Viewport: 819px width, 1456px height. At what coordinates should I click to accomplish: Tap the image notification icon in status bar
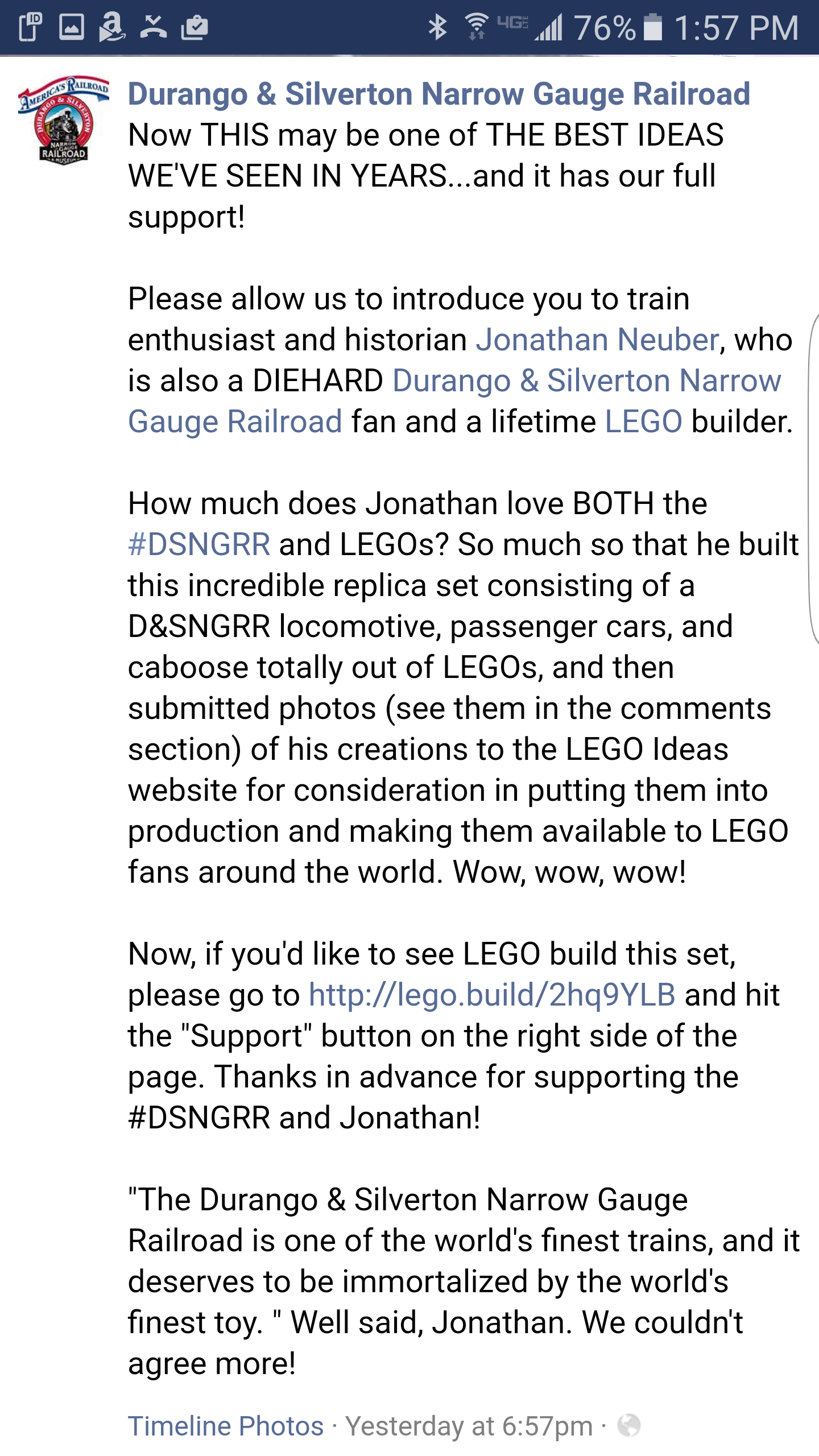click(72, 27)
